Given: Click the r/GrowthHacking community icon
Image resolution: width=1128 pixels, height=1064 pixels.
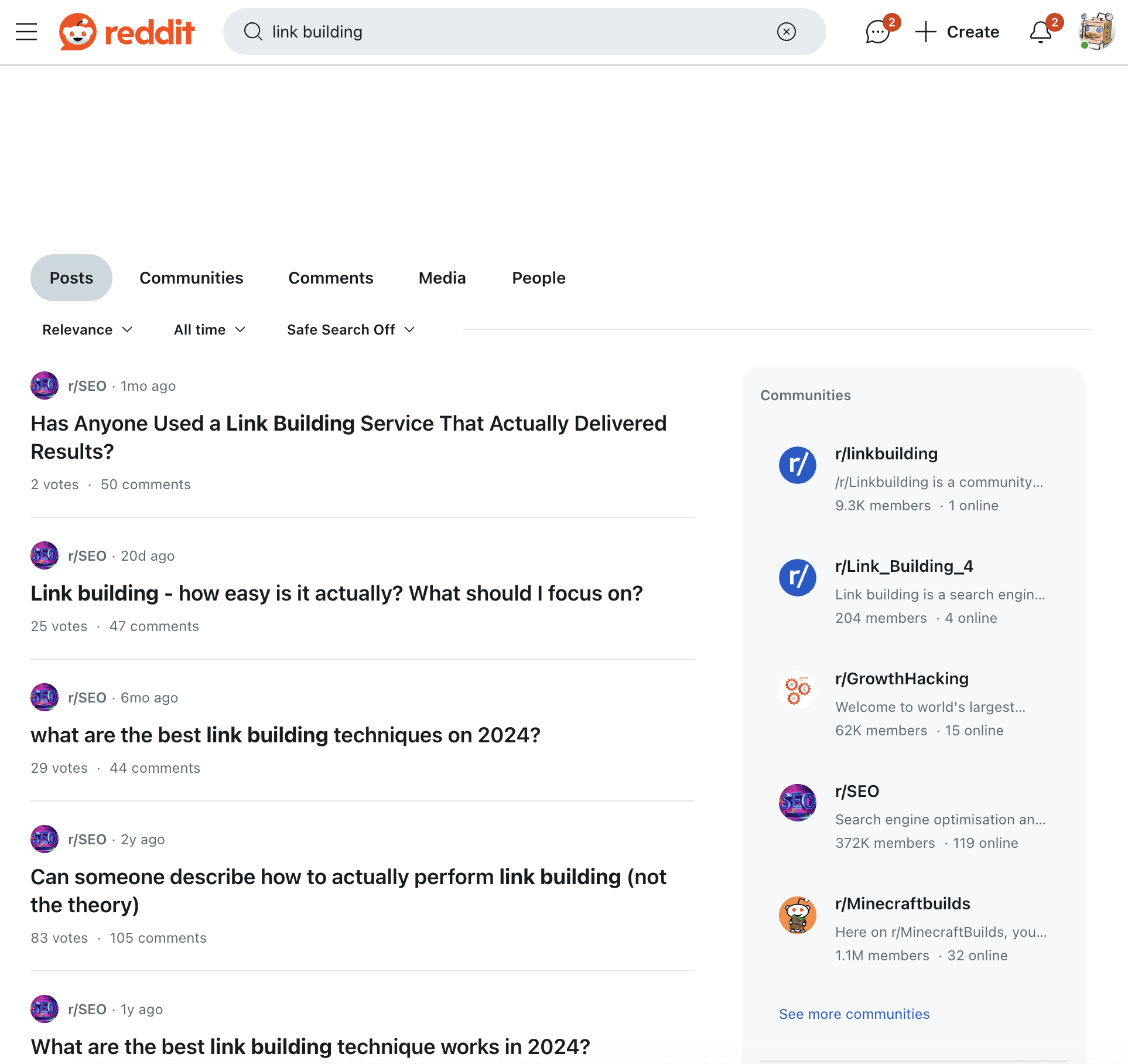Looking at the screenshot, I should [x=797, y=690].
